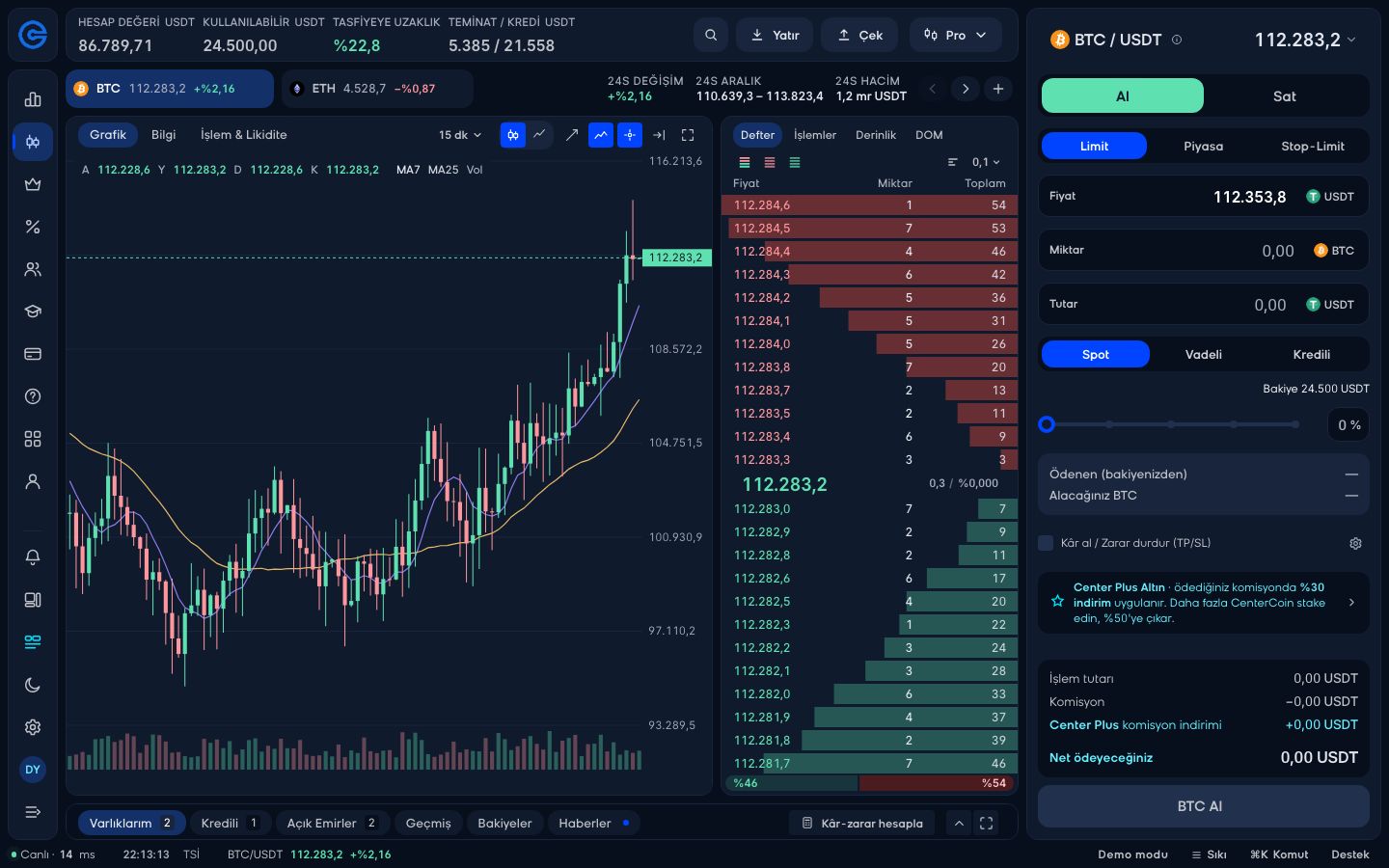Show only bids in the order book

point(795,162)
